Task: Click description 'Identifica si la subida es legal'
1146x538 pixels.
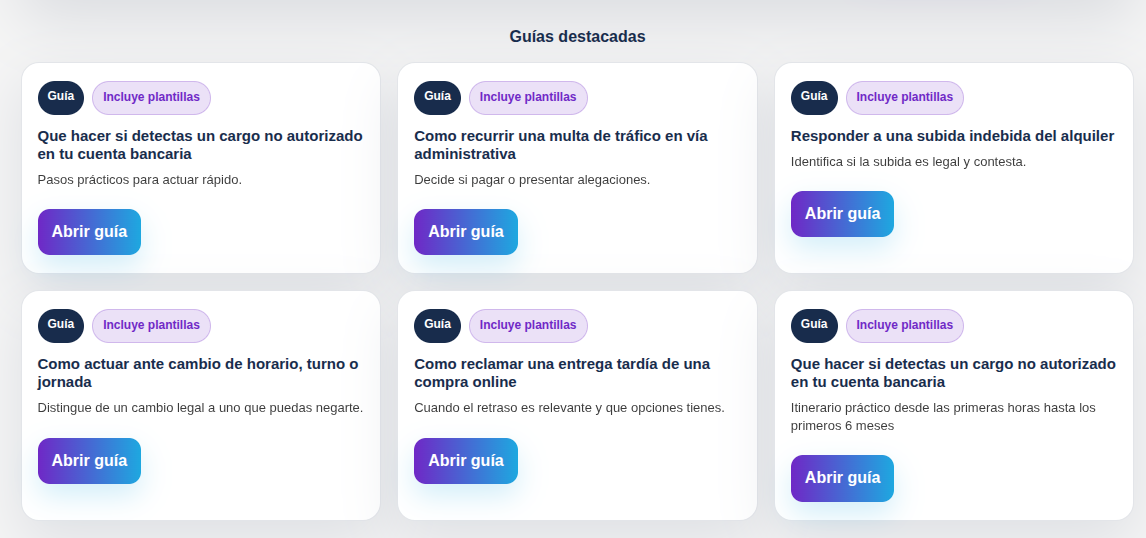Action: (908, 162)
